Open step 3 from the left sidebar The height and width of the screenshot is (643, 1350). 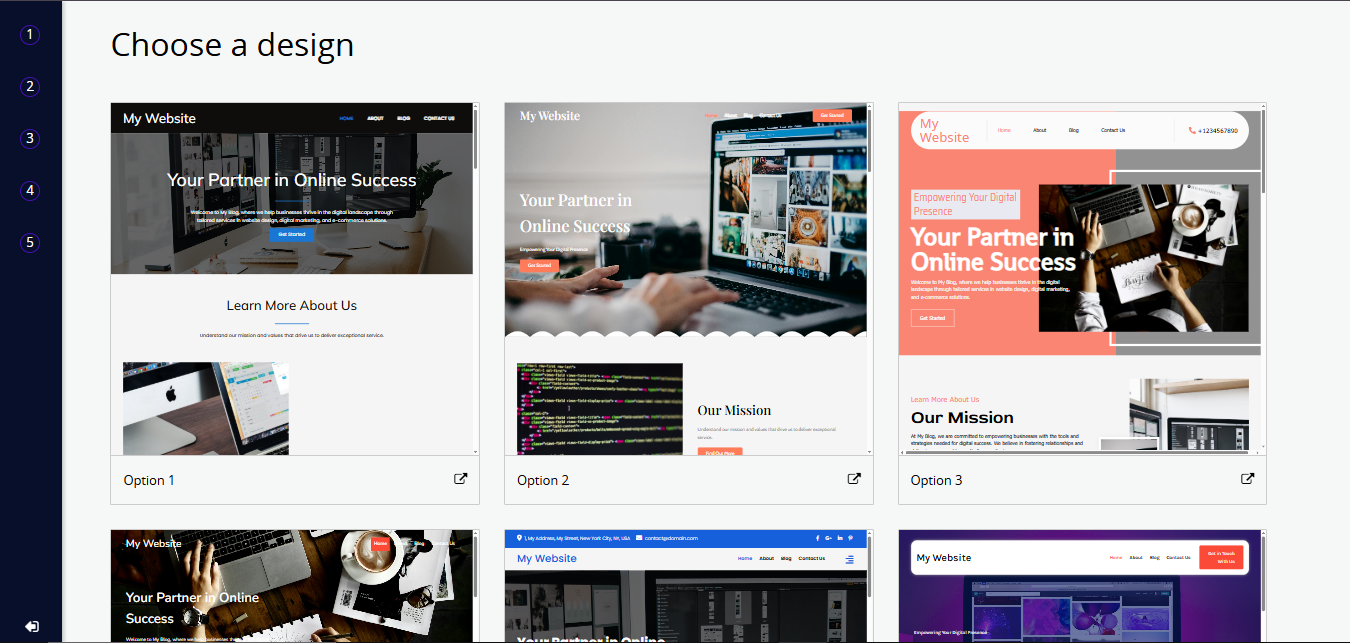(29, 138)
